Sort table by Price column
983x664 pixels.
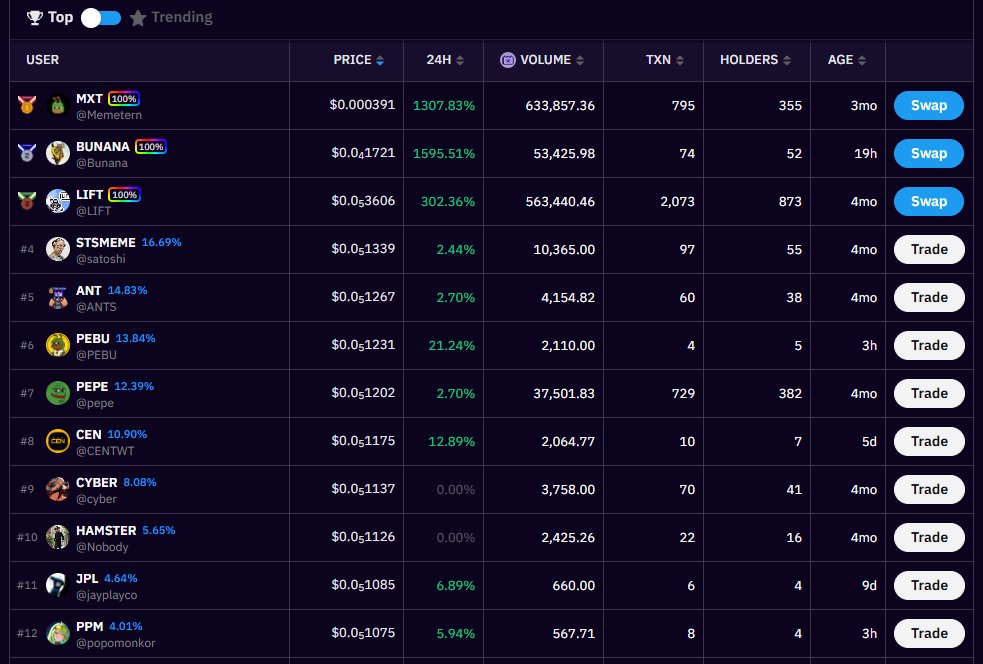(358, 60)
